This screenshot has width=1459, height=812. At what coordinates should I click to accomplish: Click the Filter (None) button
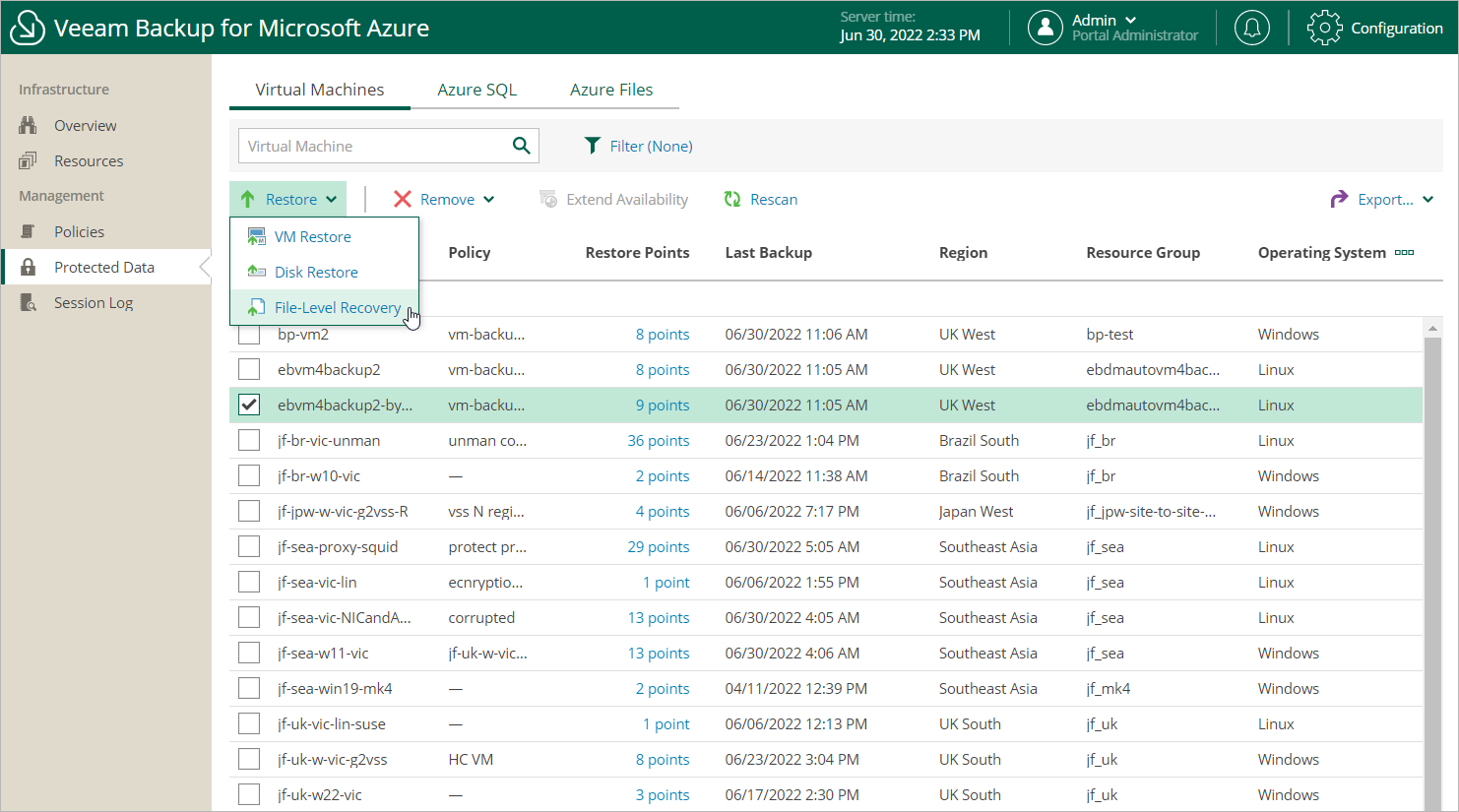tap(639, 146)
